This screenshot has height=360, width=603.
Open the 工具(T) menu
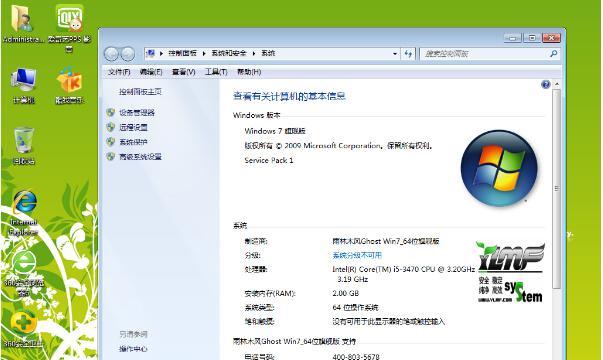coord(216,72)
